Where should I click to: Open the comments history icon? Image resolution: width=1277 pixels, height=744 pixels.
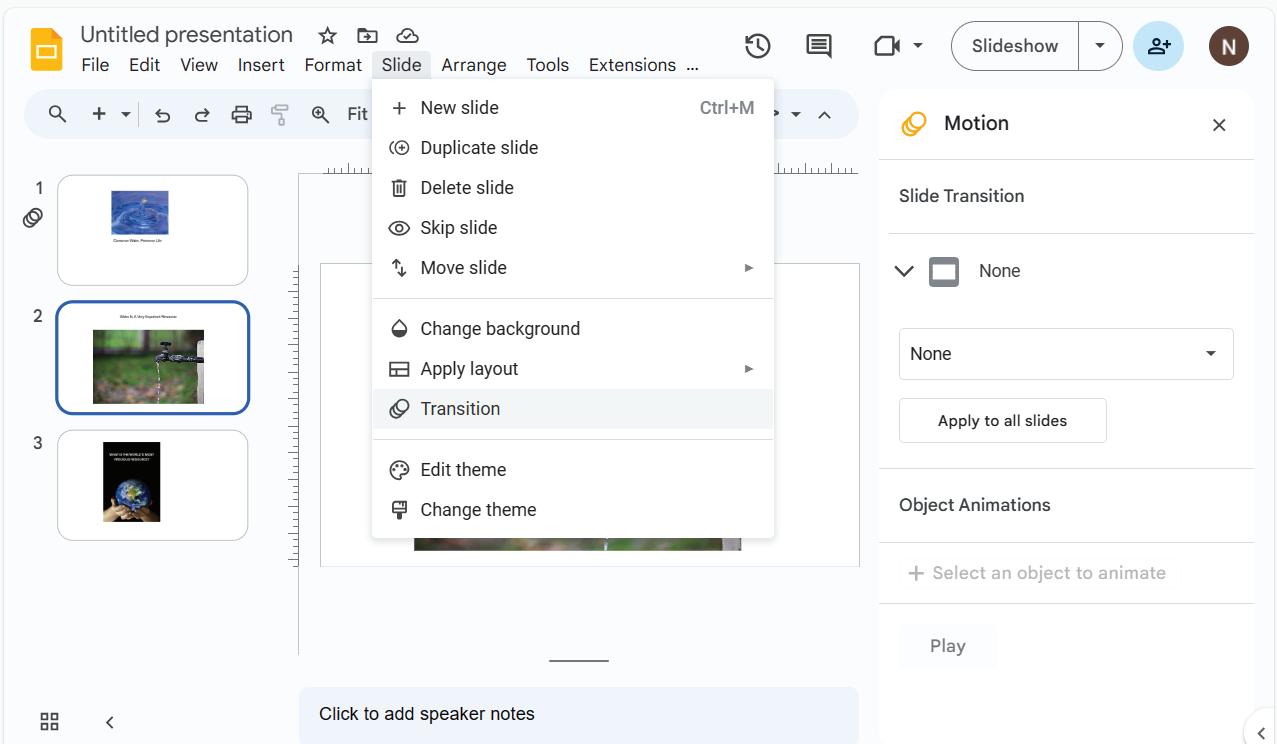tap(819, 46)
